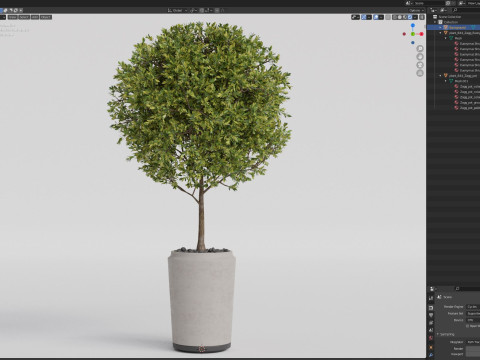Click the Scene name field in top bar
Viewport: 480px width, 360px height.
tap(429, 3)
